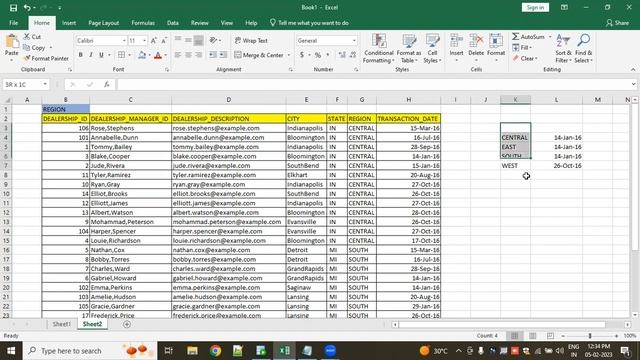Open Find & Select magnifier menu
Viewport: 640px width, 360px height.
click(x=583, y=49)
